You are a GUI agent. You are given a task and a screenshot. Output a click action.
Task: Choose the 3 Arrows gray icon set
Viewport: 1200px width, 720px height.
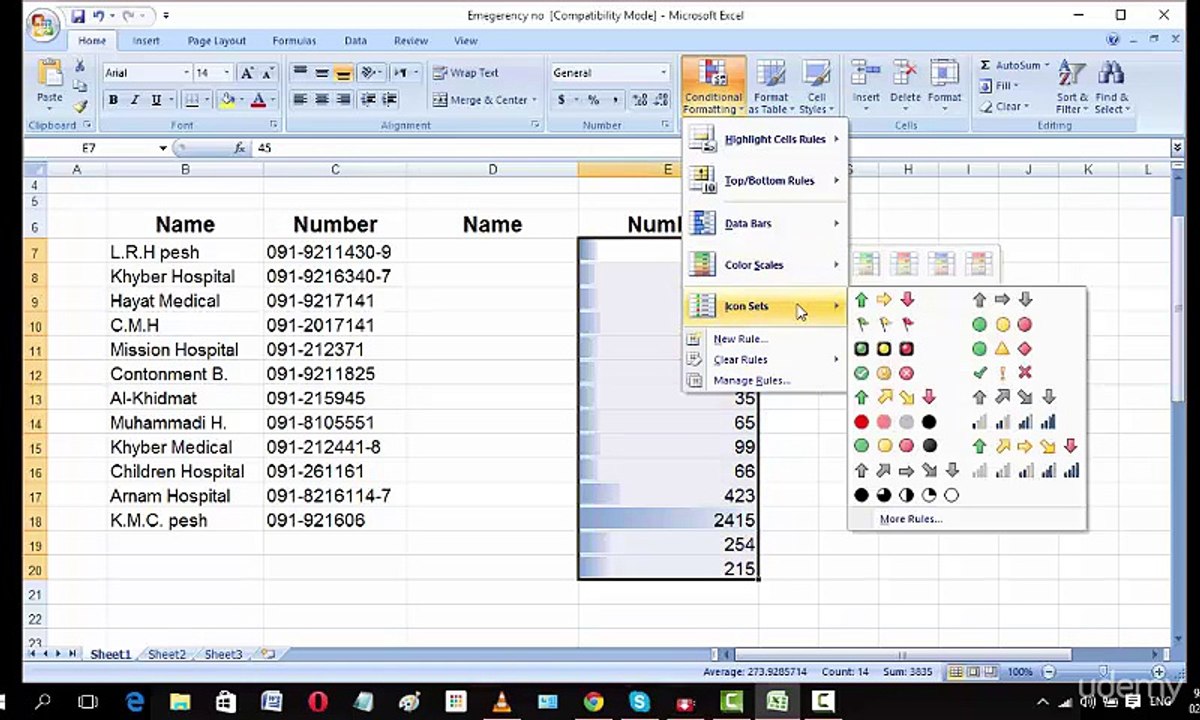point(1002,300)
